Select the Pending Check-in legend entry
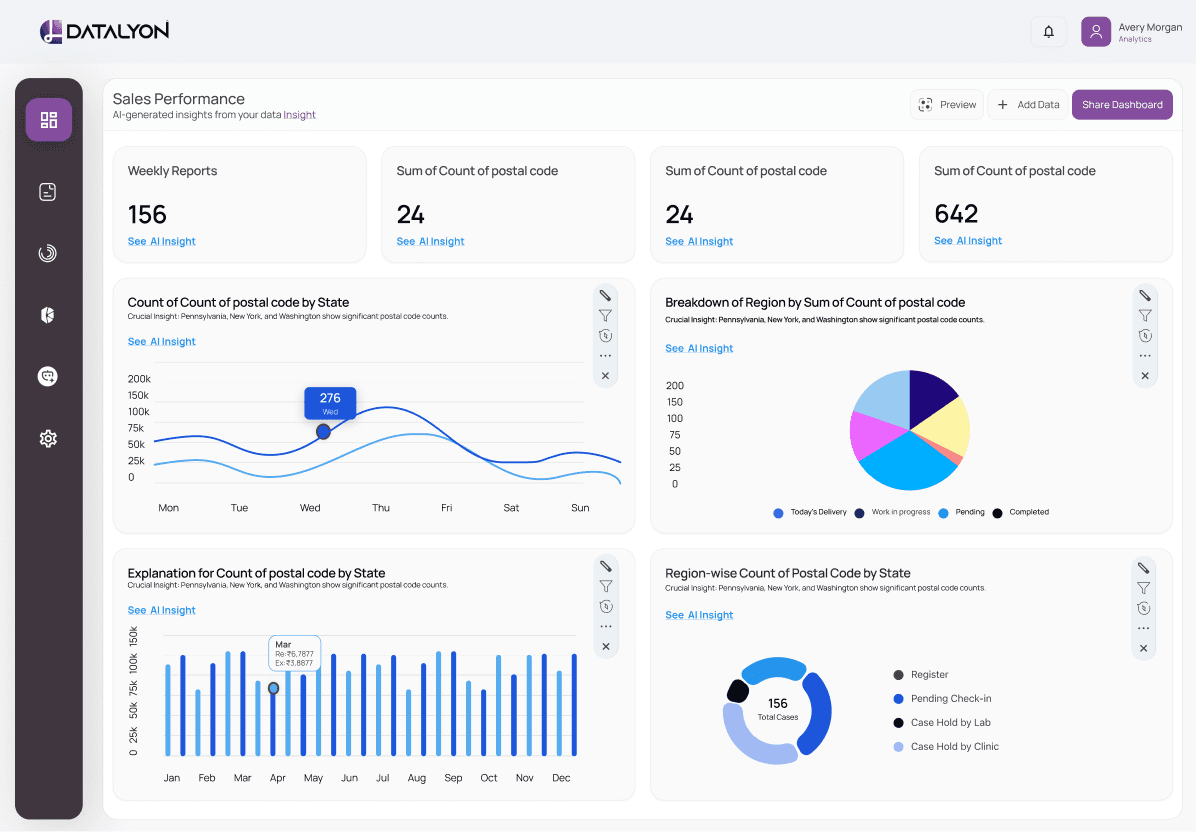This screenshot has height=832, width=1196. pyautogui.click(x=942, y=699)
